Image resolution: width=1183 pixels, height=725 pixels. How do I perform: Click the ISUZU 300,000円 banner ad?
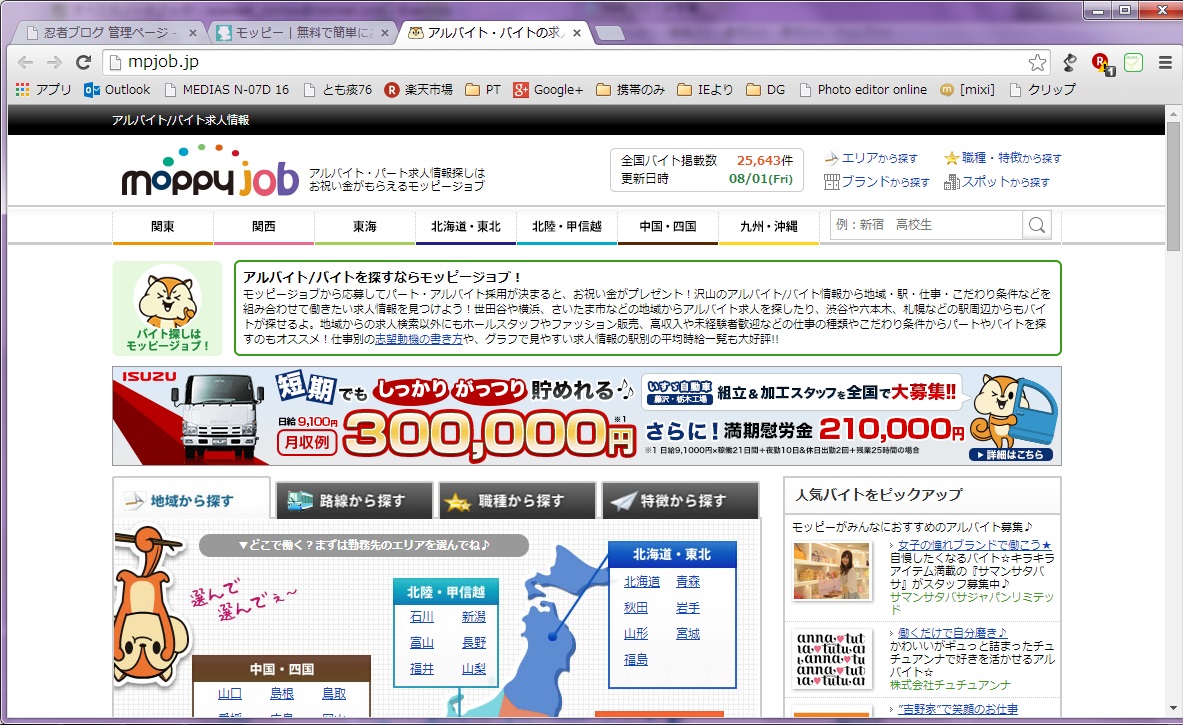click(587, 416)
